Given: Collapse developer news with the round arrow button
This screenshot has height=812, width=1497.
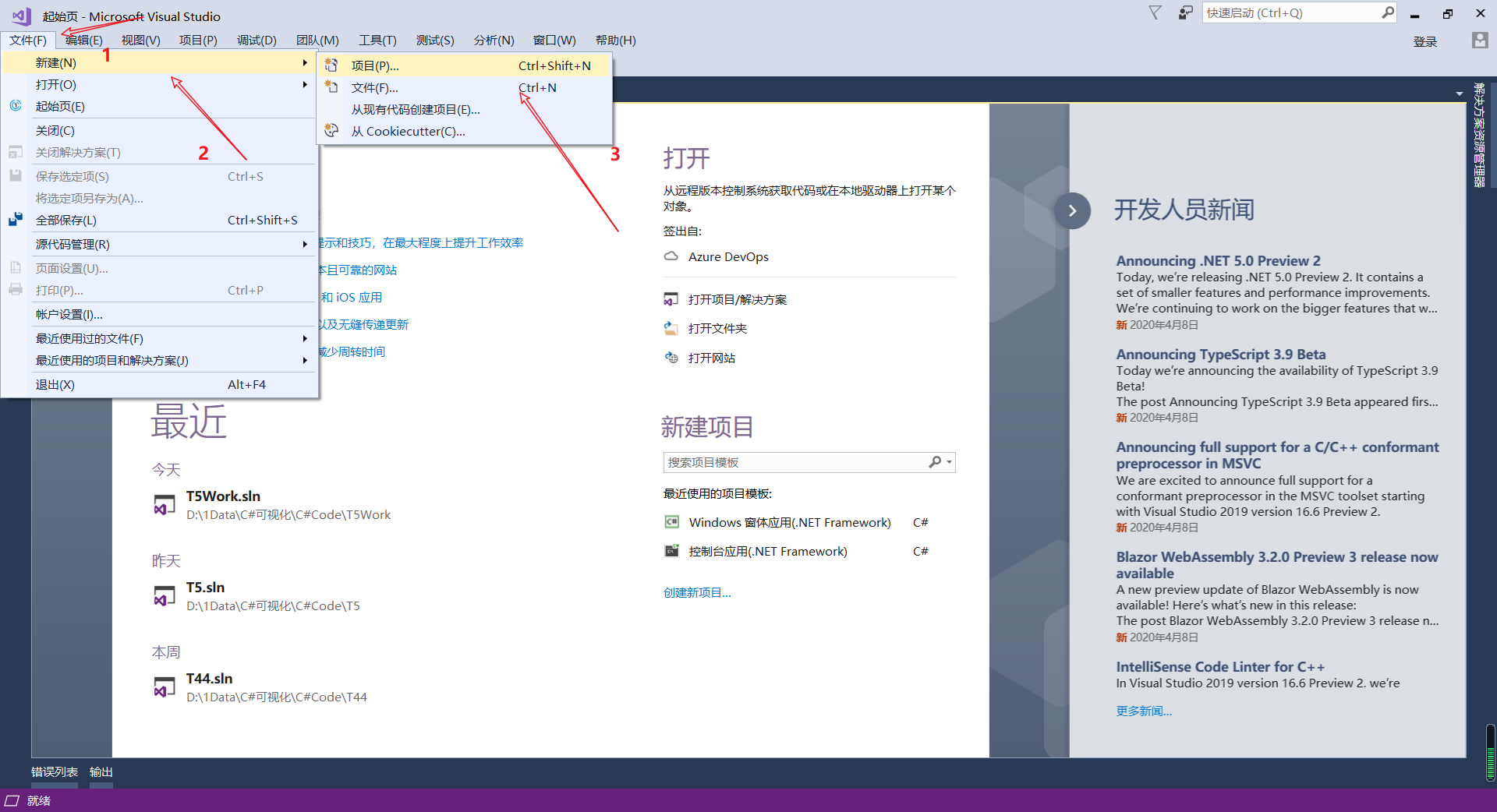Looking at the screenshot, I should [x=1072, y=210].
